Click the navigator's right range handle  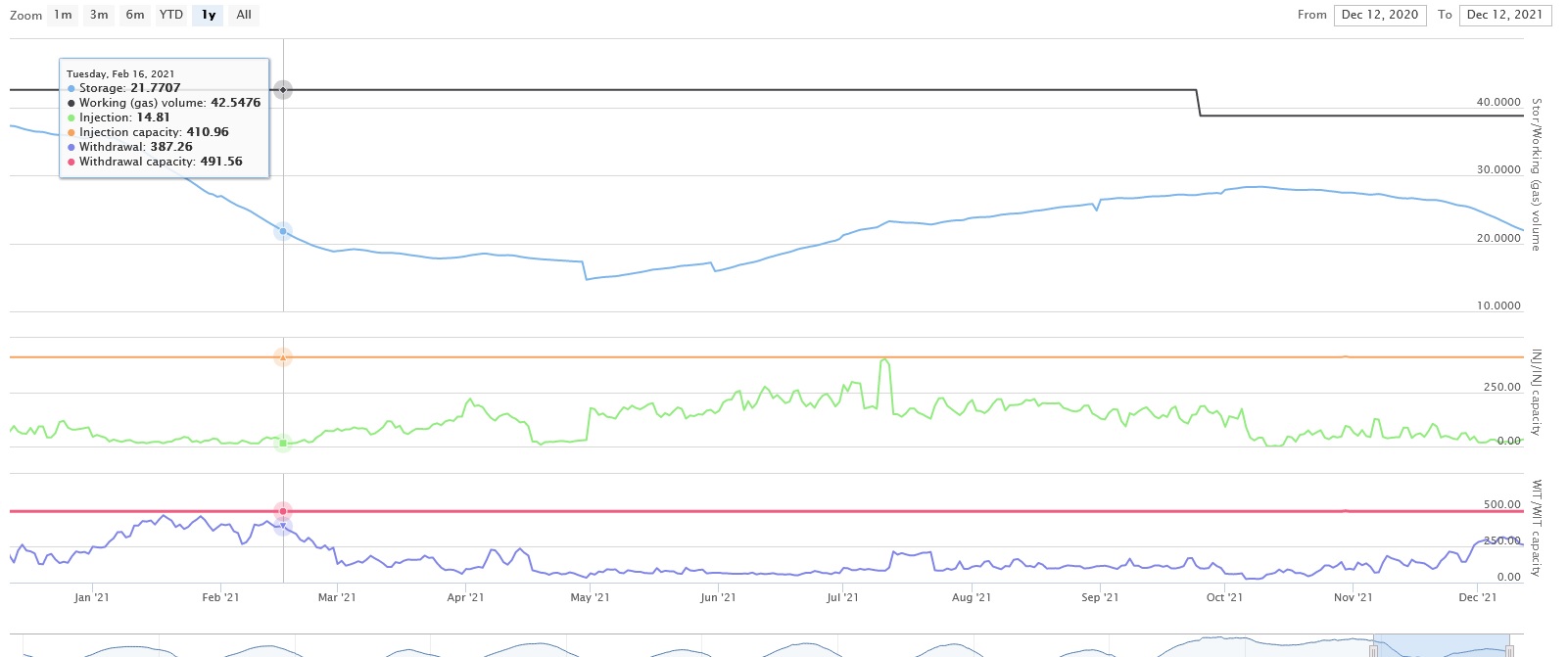(1510, 650)
